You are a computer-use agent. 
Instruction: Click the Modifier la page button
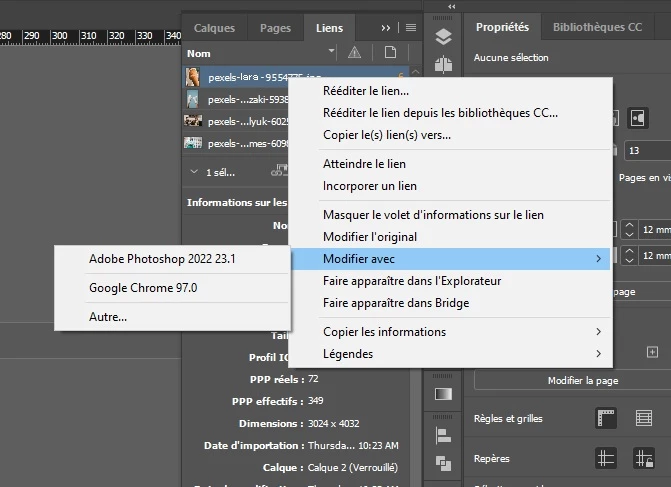(583, 380)
